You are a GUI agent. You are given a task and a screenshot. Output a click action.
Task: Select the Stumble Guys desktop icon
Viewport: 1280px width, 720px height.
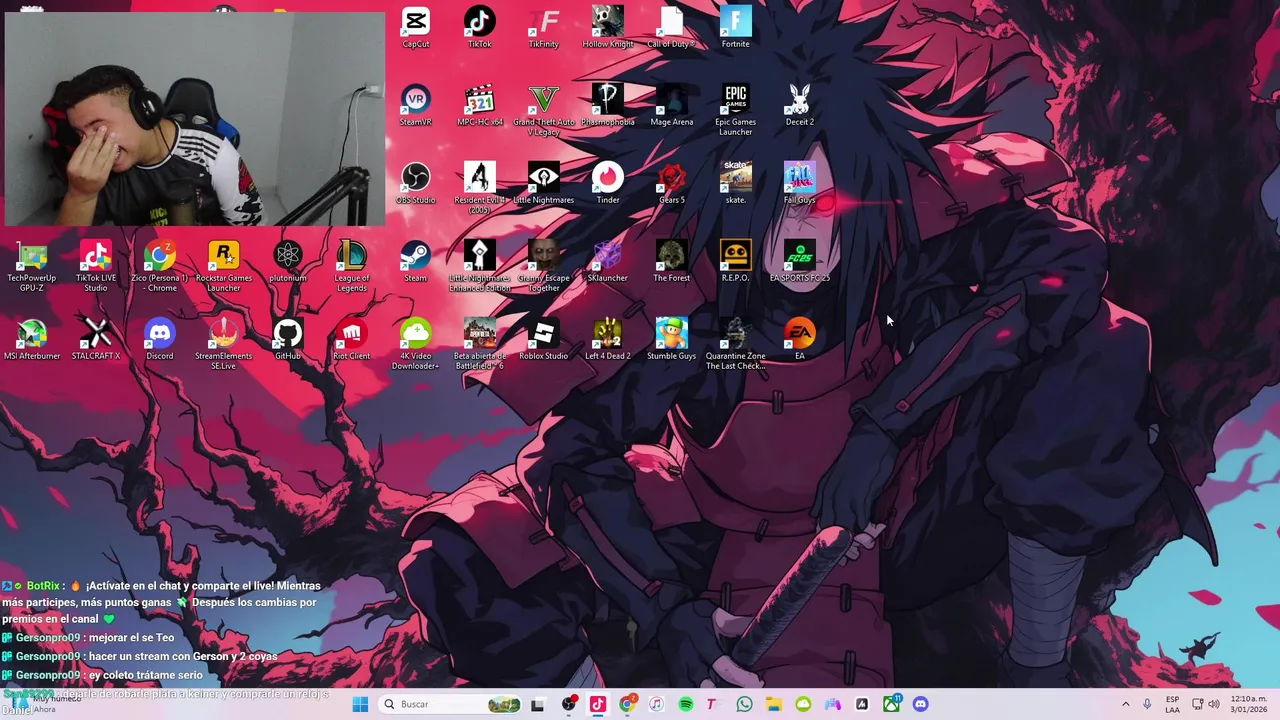click(x=672, y=339)
